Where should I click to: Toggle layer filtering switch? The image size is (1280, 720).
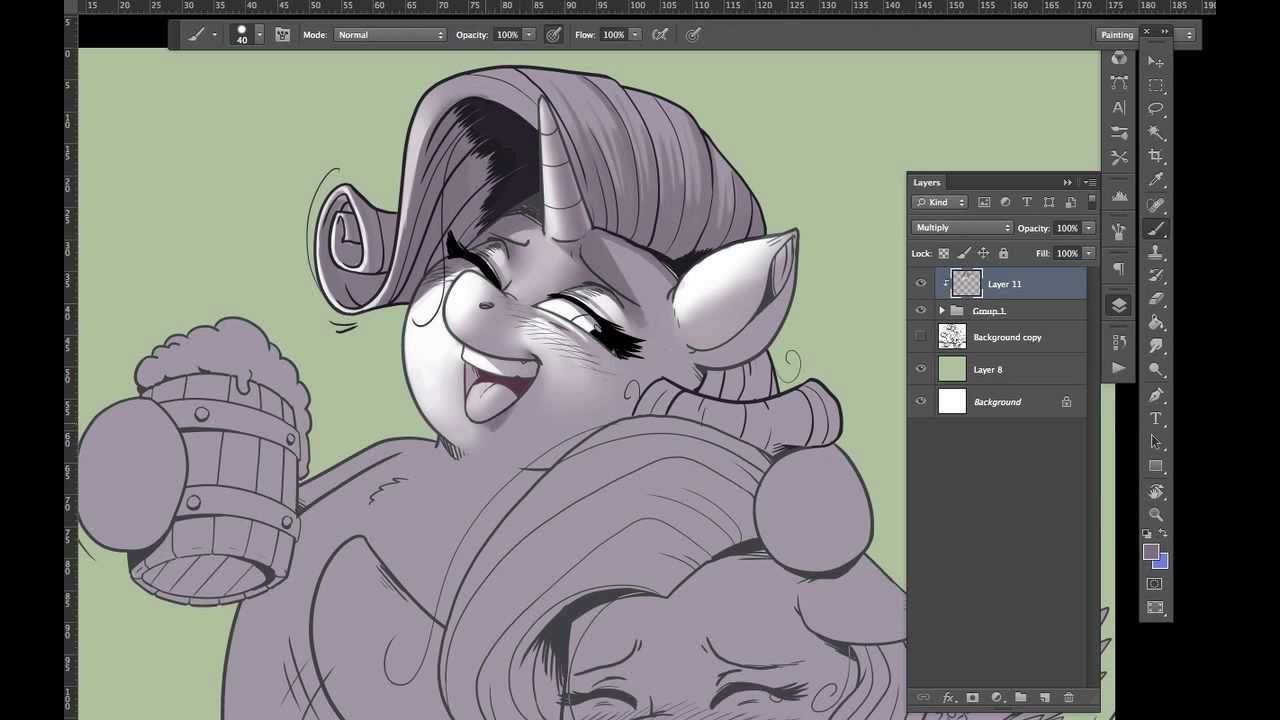(x=1092, y=202)
